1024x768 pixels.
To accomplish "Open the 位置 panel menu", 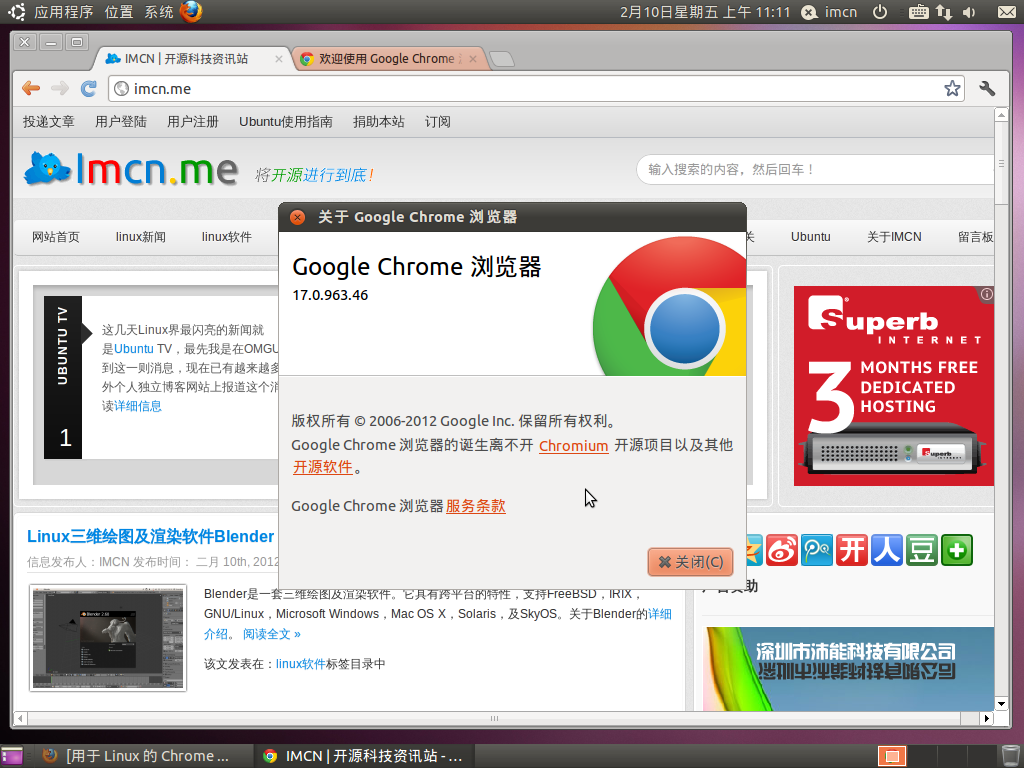I will pos(119,12).
